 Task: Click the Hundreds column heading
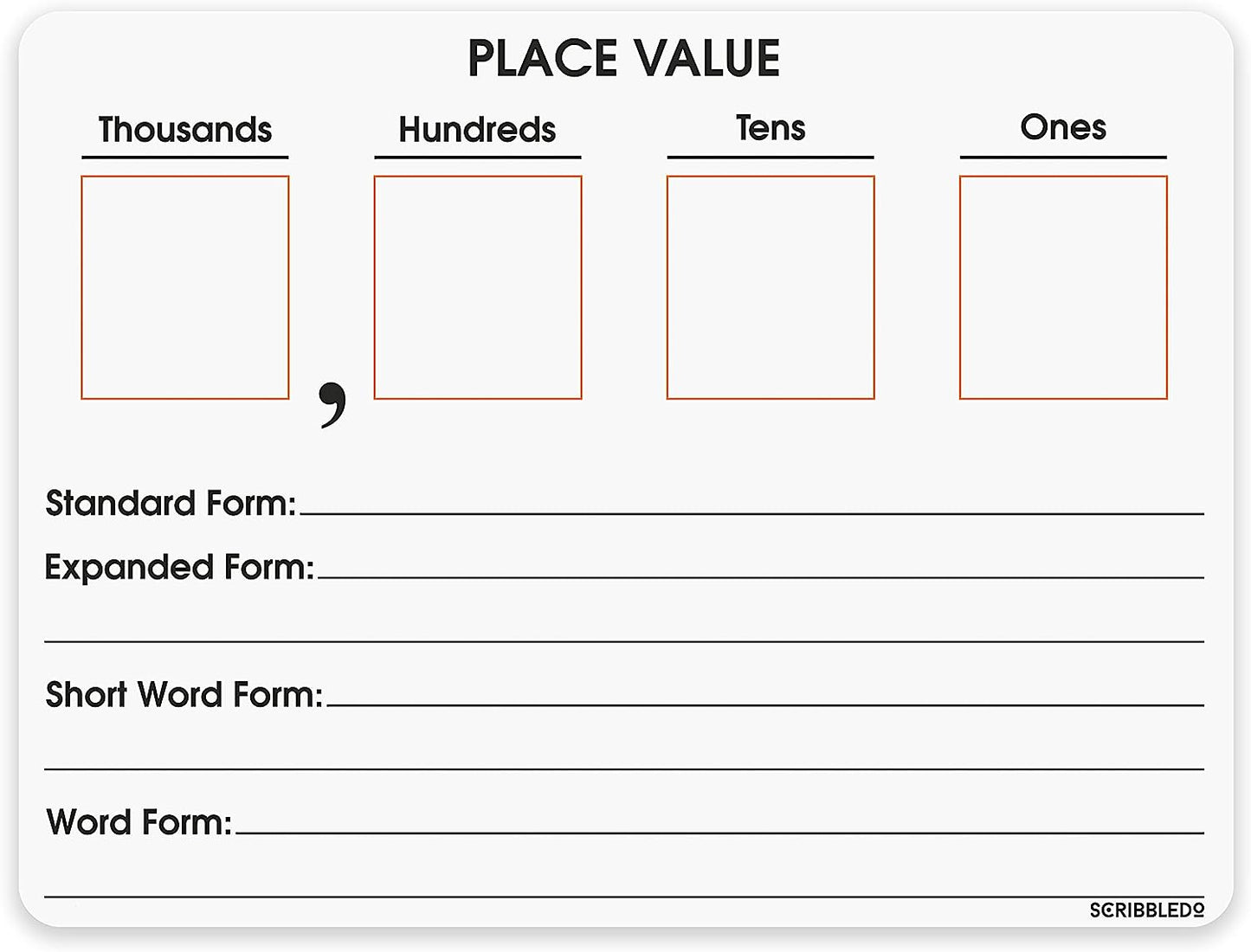[x=477, y=130]
